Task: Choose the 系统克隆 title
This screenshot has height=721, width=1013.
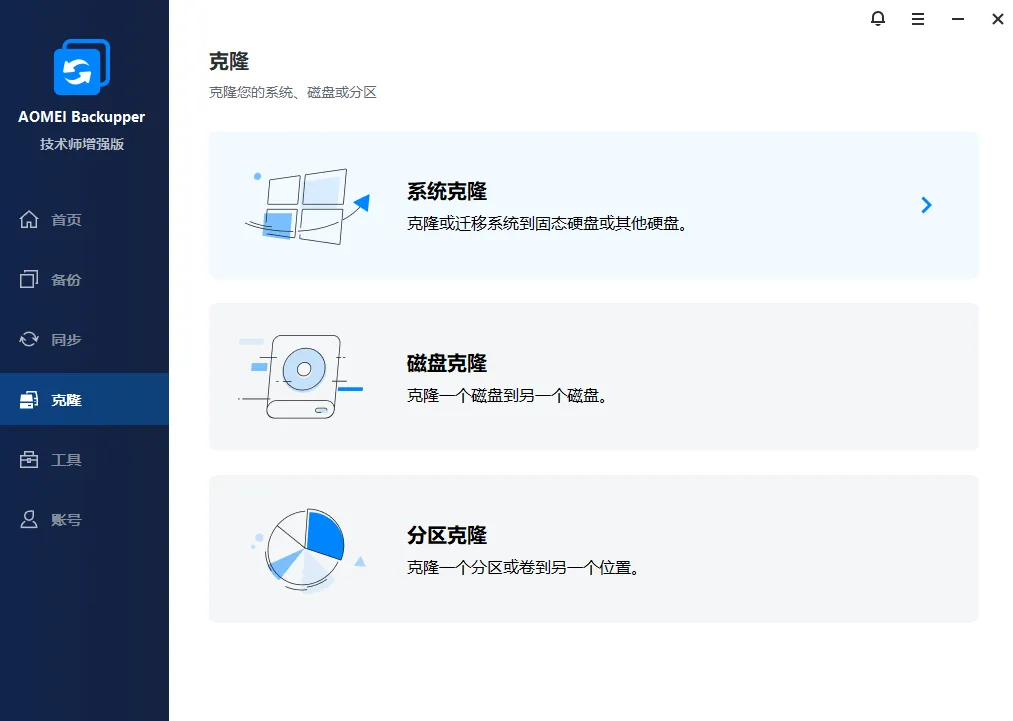Action: [x=446, y=191]
